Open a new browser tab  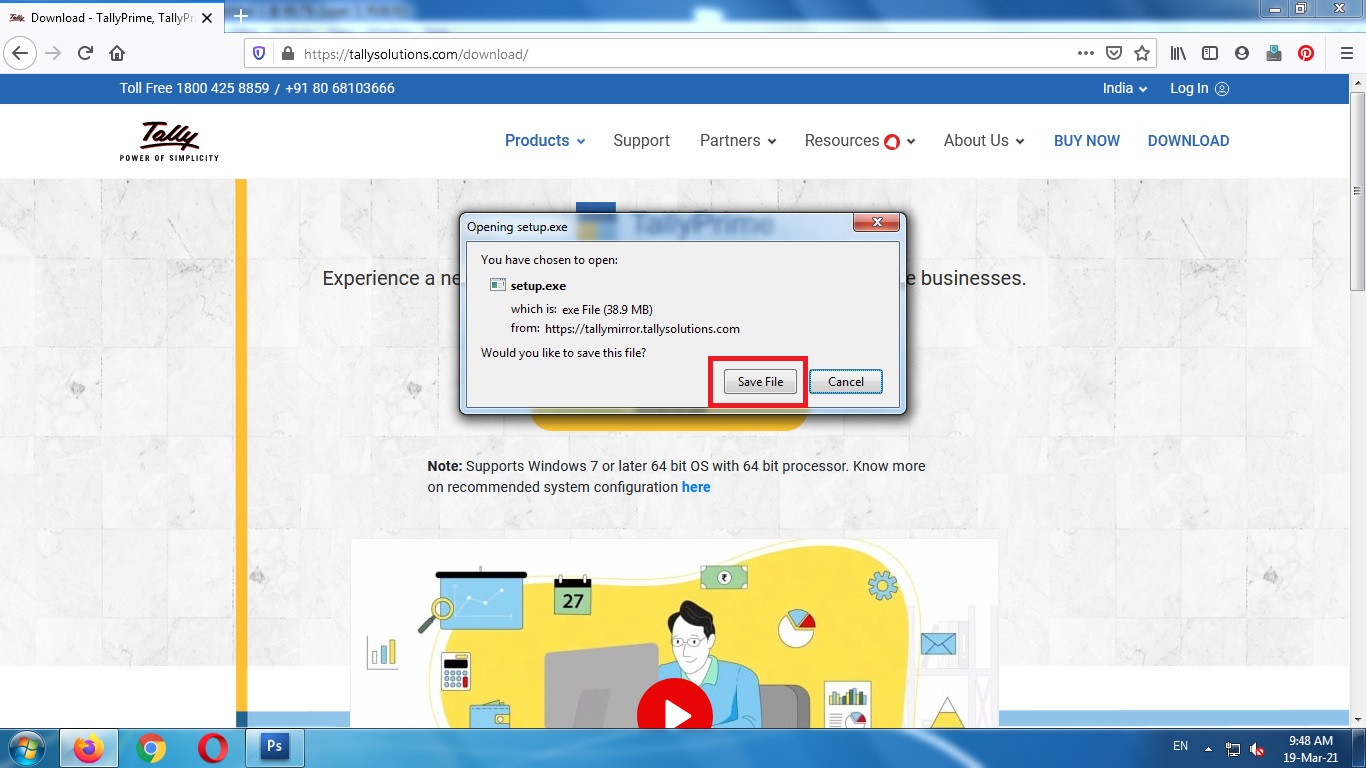point(240,17)
